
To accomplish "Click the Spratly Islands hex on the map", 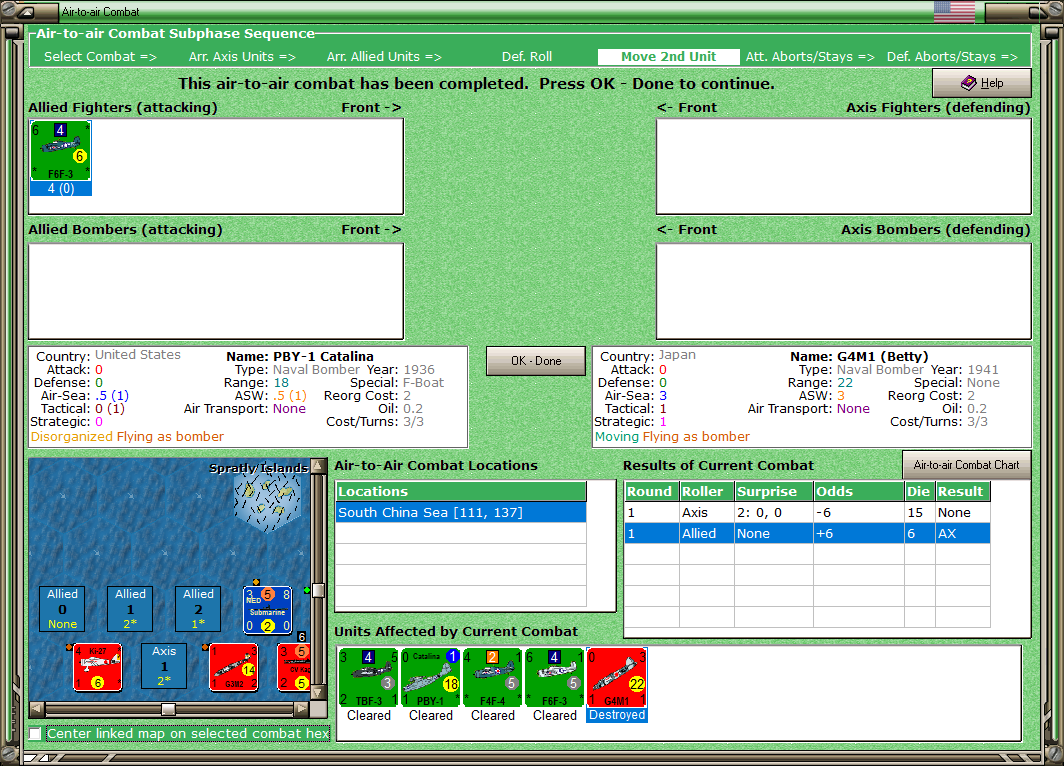I will pos(267,501).
